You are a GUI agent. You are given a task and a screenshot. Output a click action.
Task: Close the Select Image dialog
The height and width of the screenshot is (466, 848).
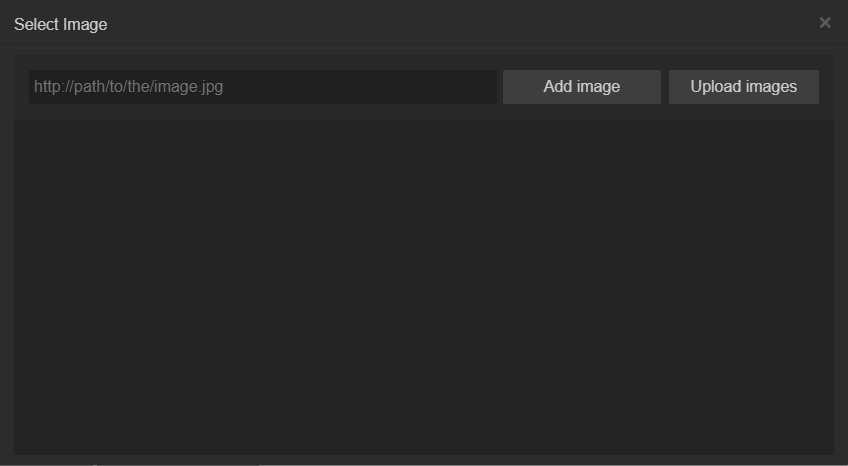(825, 23)
